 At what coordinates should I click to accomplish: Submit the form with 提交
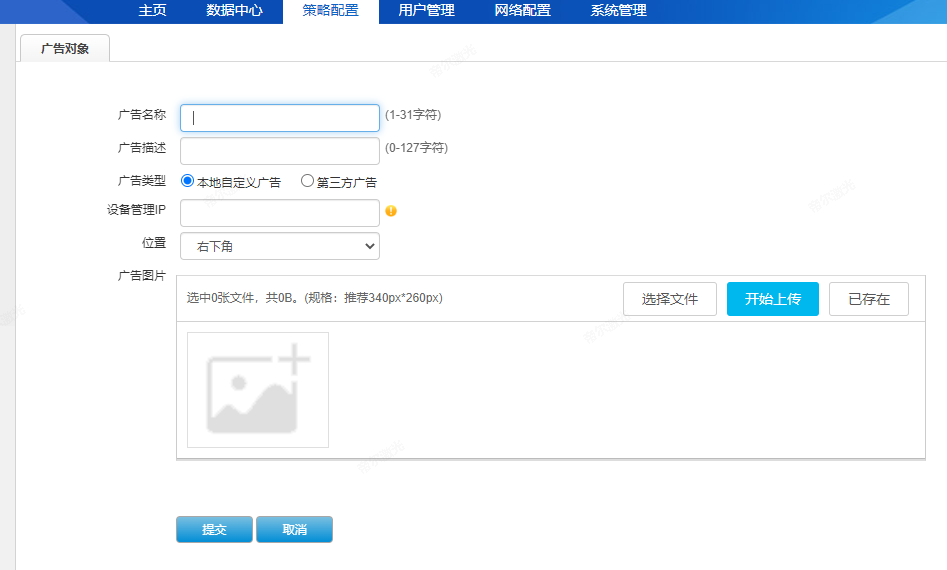214,530
